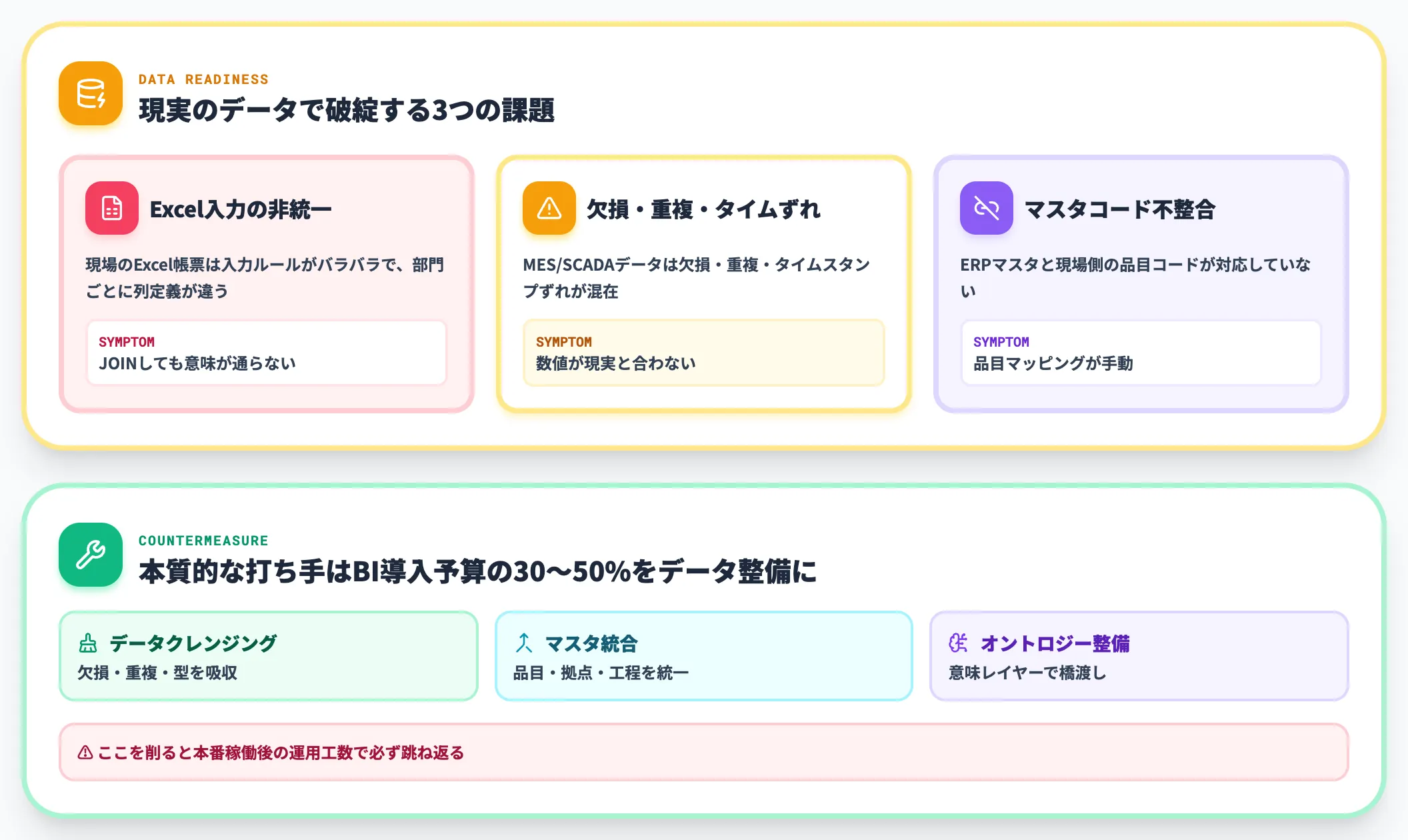Click the merge arrow icon next to マスタ統合
The width and height of the screenshot is (1408, 840).
coord(524,643)
